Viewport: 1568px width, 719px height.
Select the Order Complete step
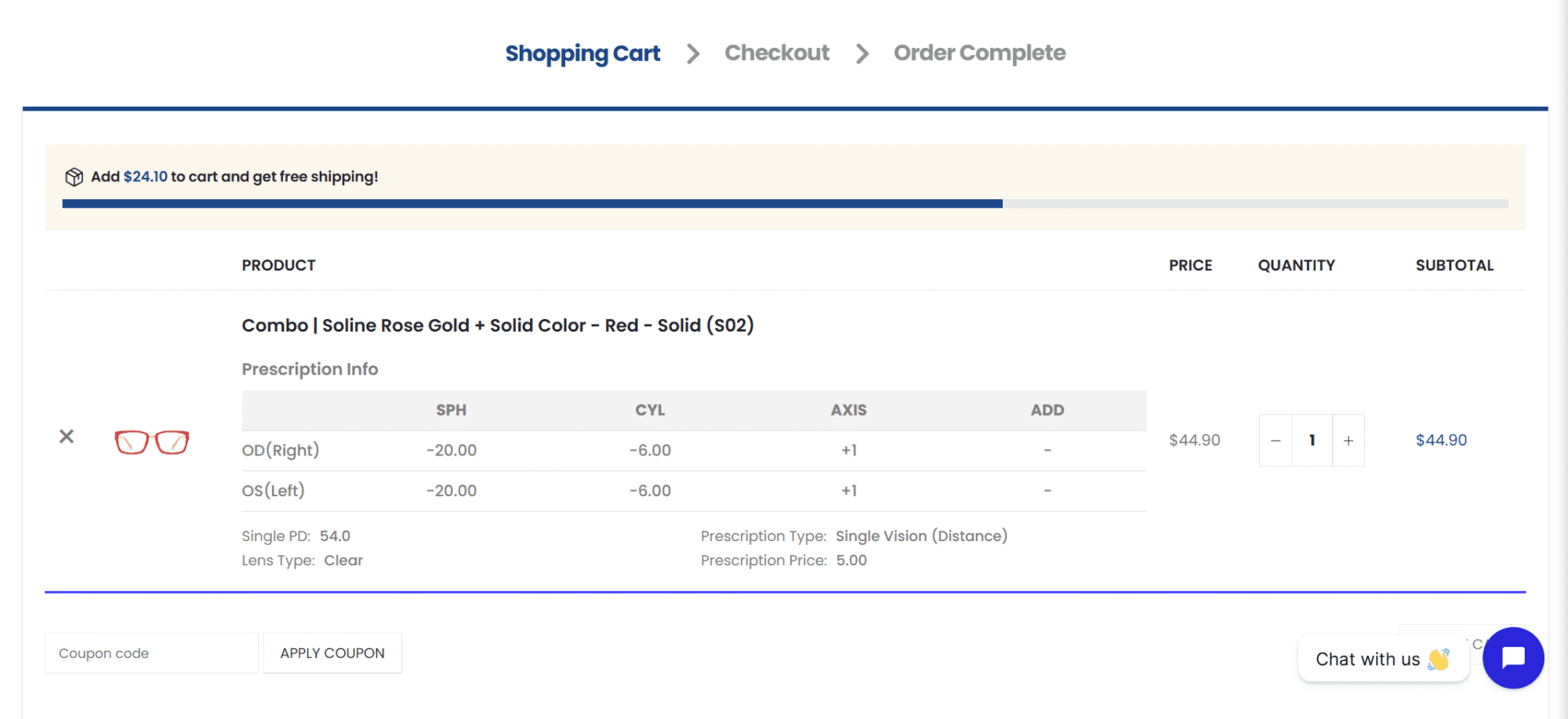979,53
